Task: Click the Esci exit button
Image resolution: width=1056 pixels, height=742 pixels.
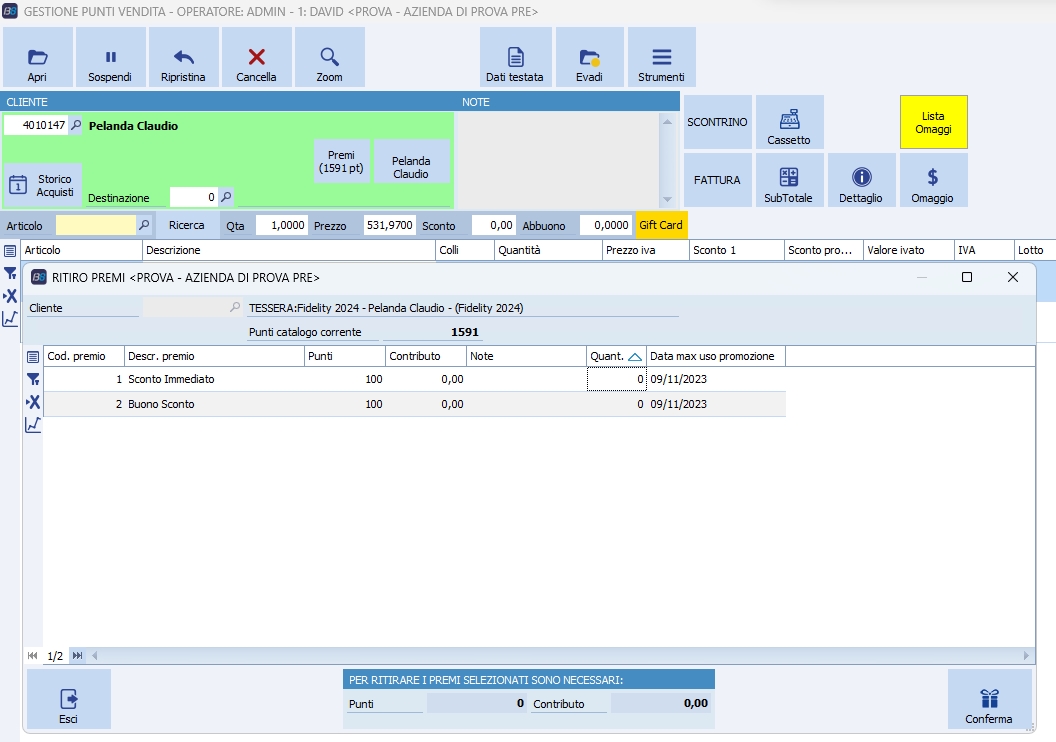Action: (x=68, y=699)
